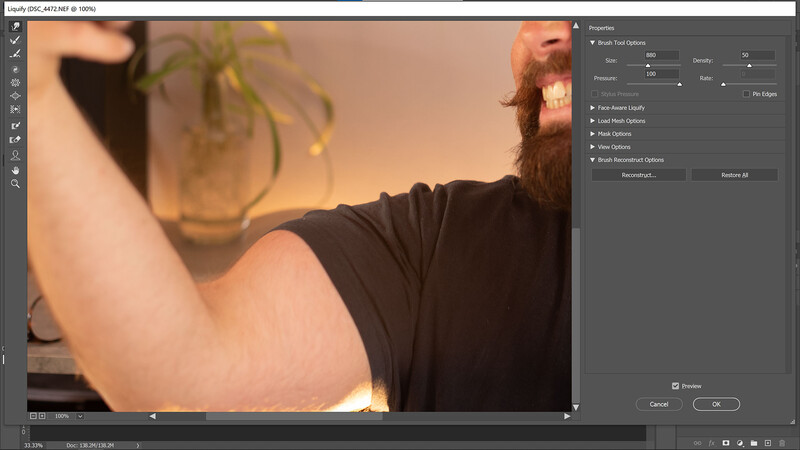Image resolution: width=800 pixels, height=450 pixels.
Task: Select the Hand tool
Action: click(15, 170)
